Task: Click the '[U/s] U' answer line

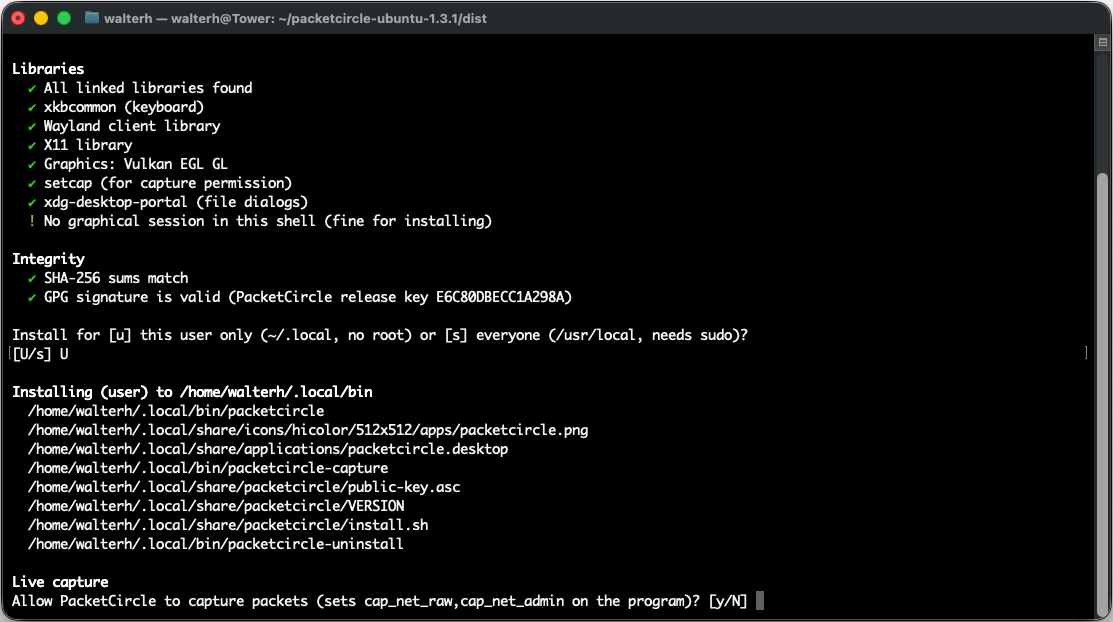Action: point(40,354)
